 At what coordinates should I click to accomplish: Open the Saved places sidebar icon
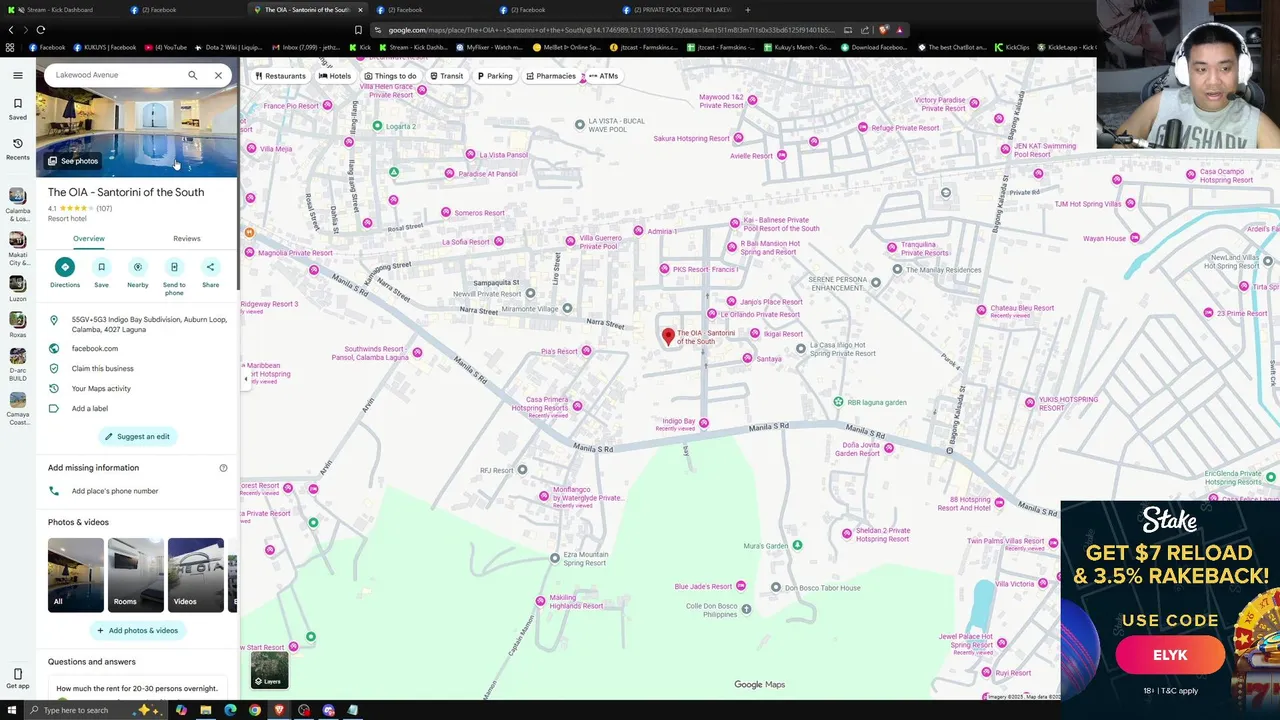pos(17,108)
